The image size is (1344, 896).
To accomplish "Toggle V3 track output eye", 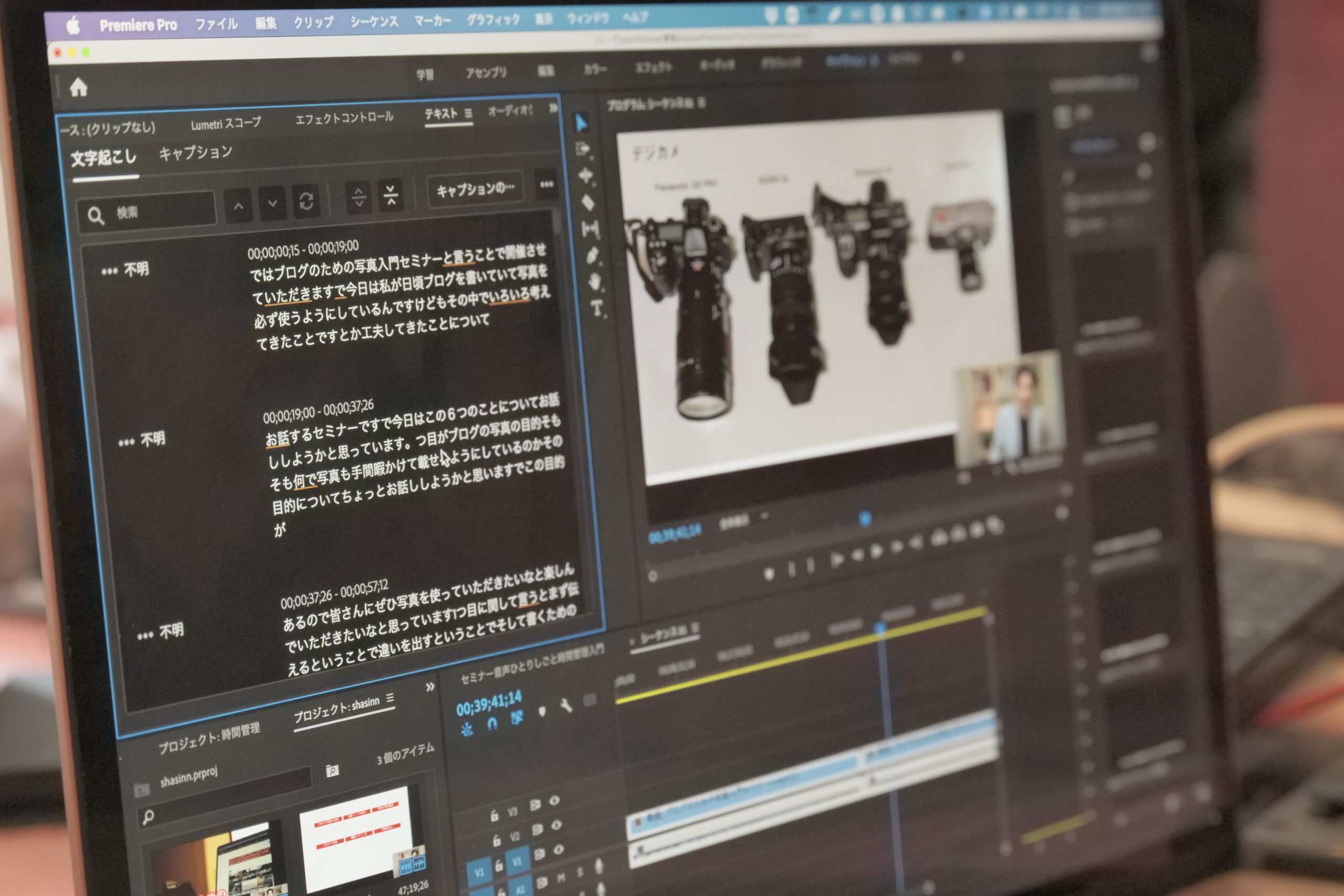I will pos(554,800).
